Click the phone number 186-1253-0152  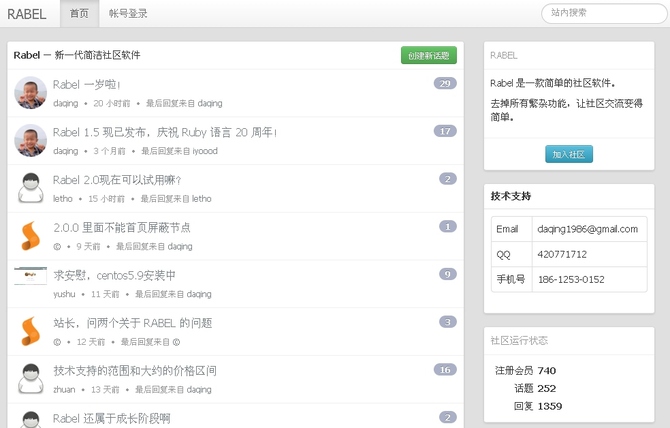pyautogui.click(x=571, y=280)
